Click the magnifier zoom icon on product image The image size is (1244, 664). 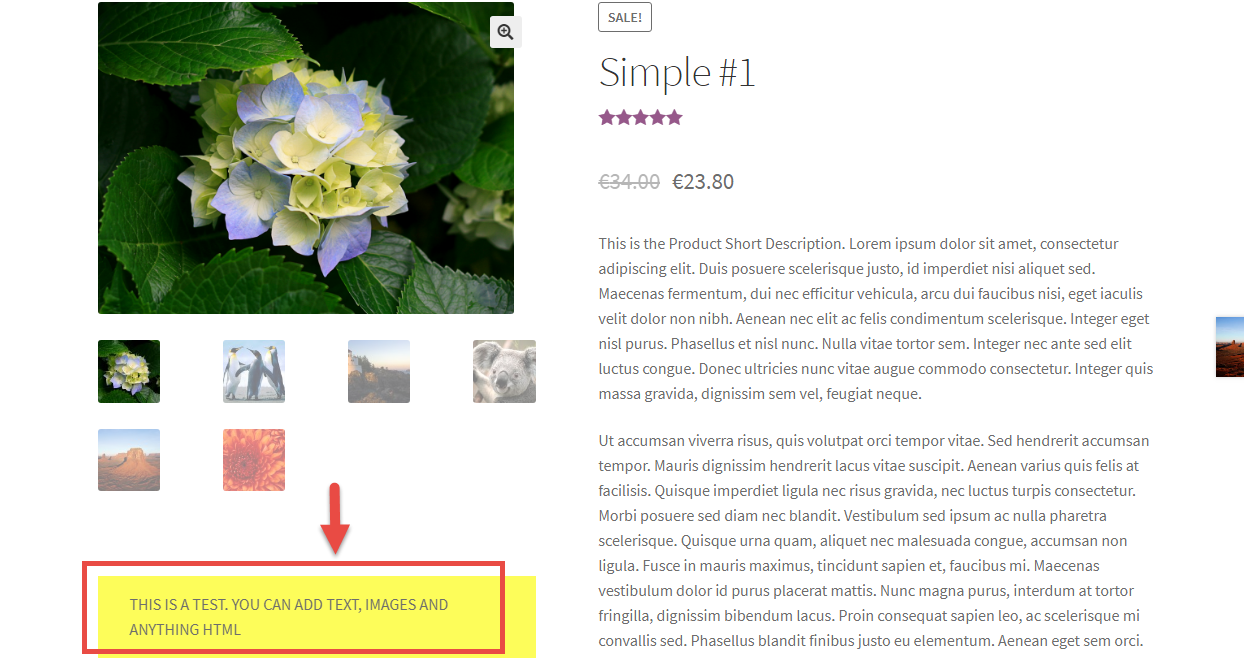tap(505, 32)
